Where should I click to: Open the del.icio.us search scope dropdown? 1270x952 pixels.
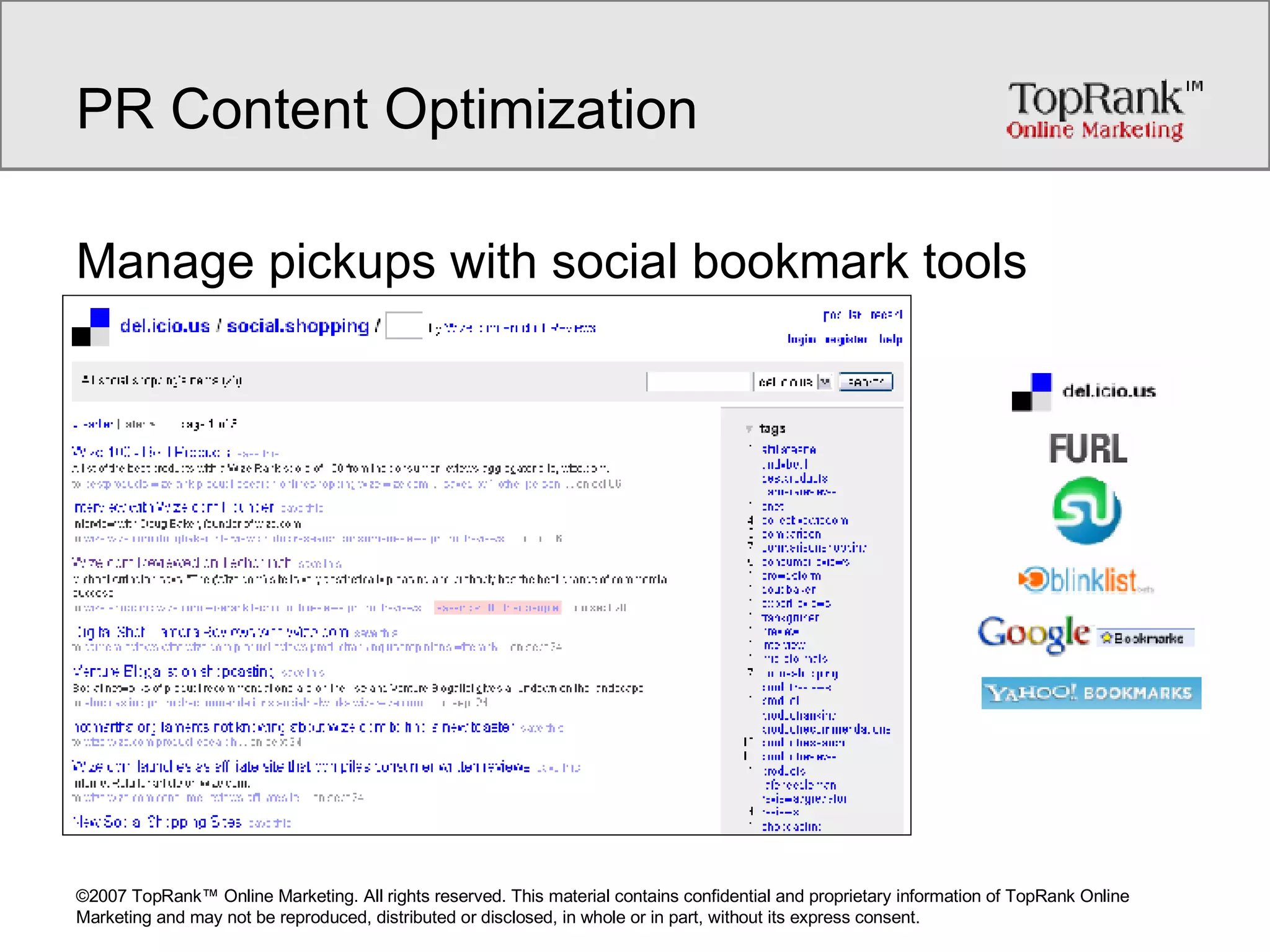click(x=794, y=382)
